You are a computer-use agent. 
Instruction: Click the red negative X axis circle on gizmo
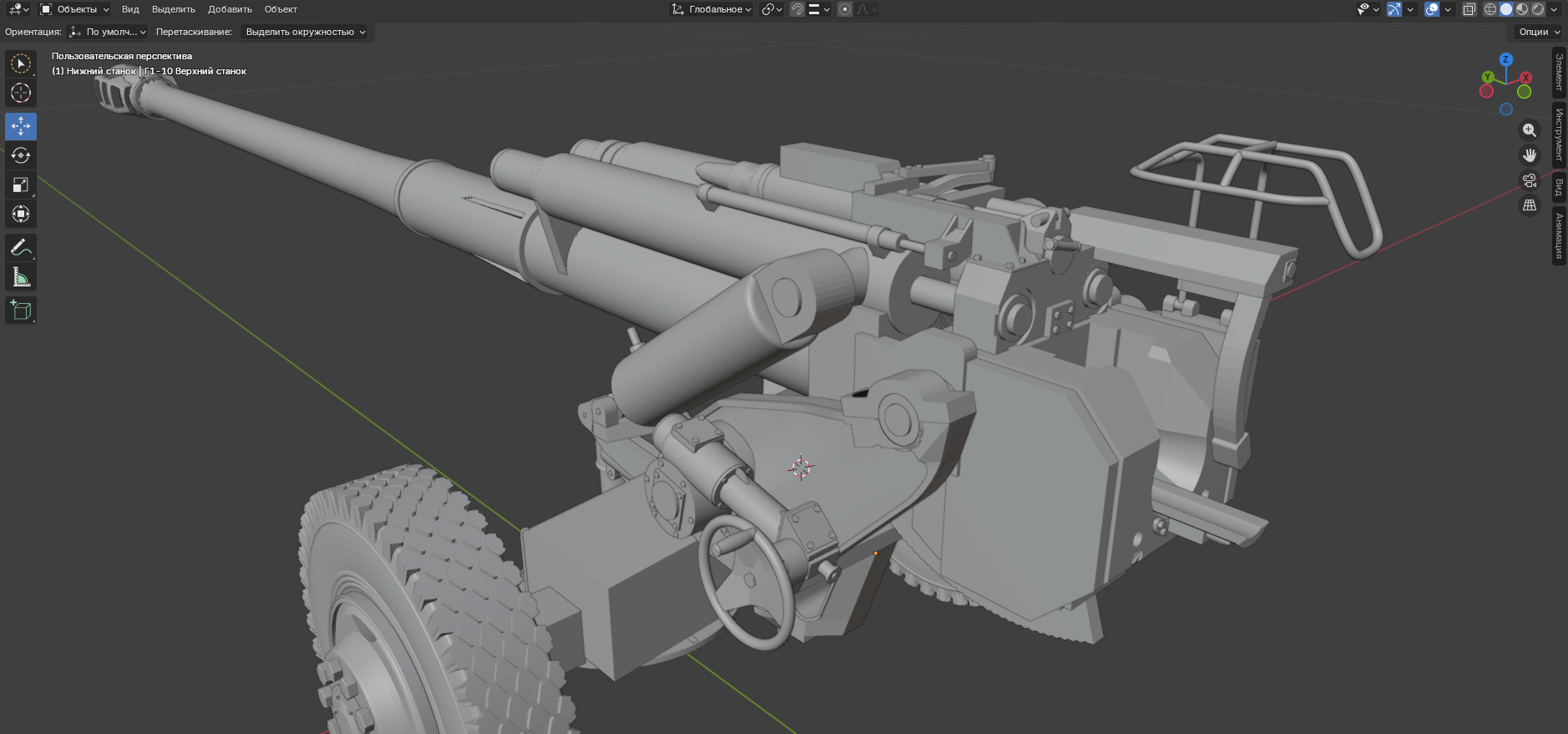1486,91
